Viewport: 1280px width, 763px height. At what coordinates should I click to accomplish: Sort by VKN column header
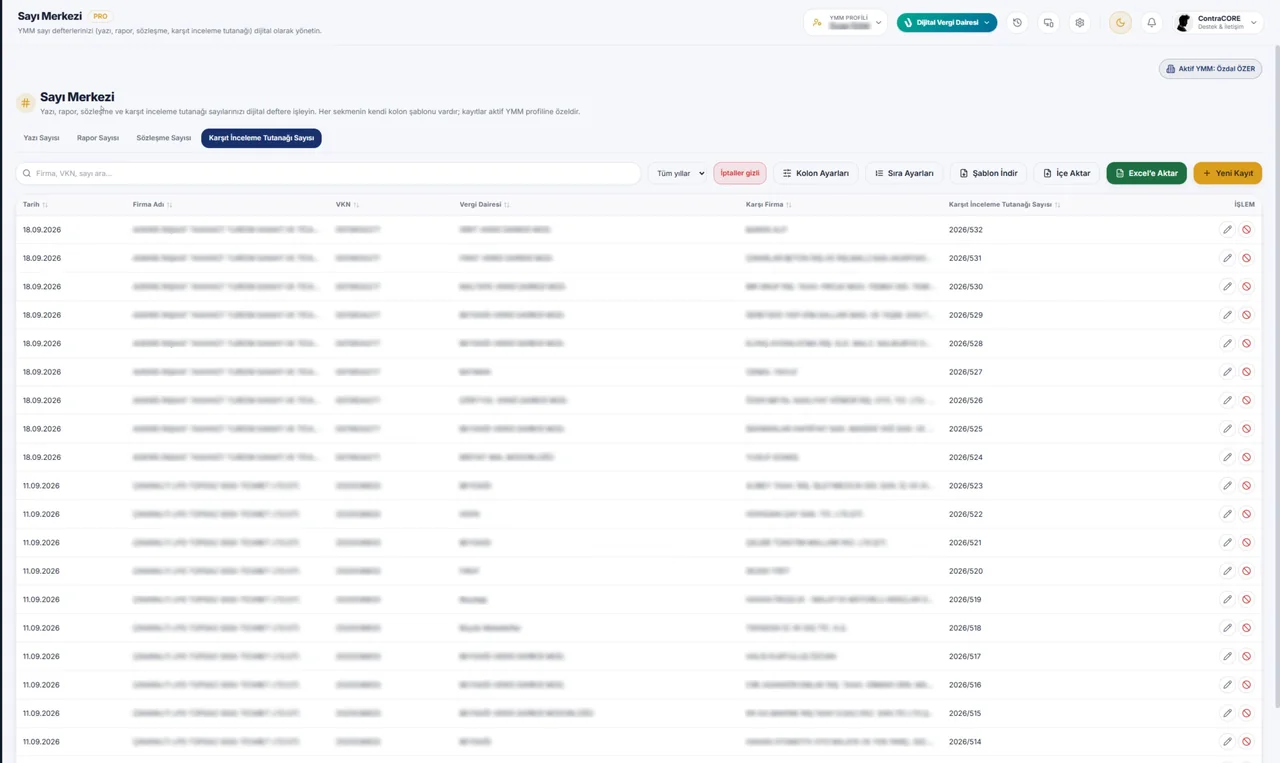pos(347,204)
